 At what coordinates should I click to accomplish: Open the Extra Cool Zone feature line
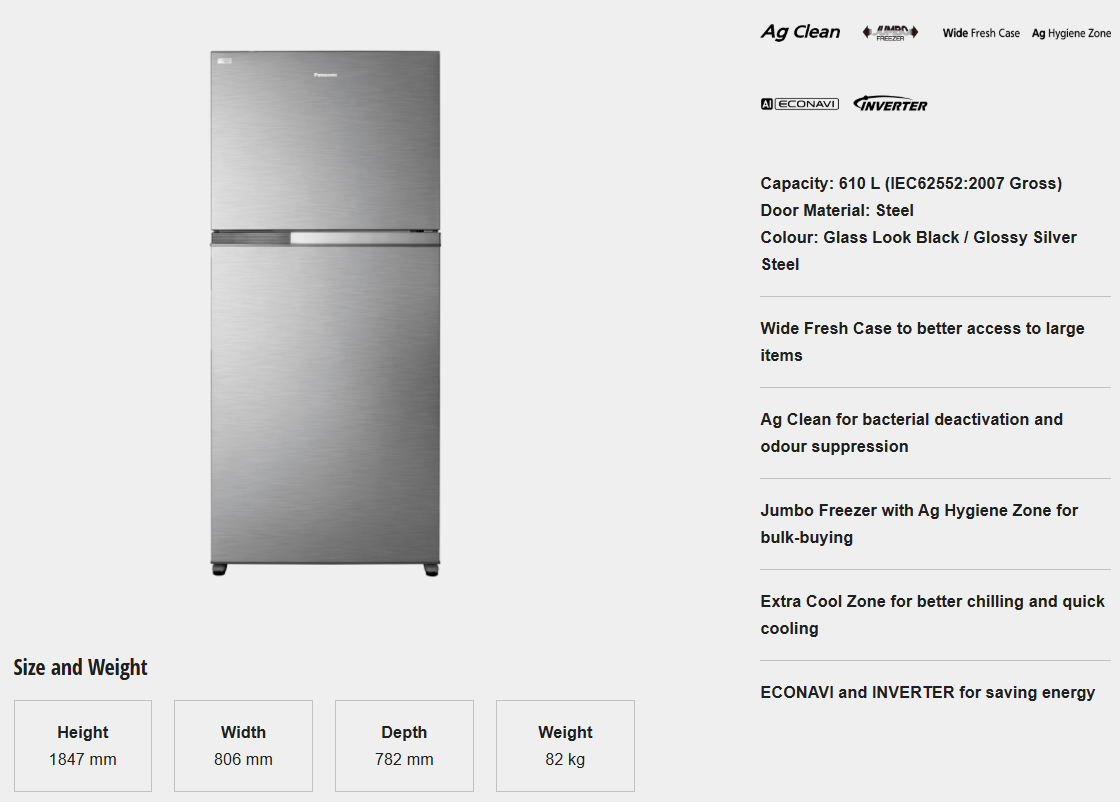point(932,615)
